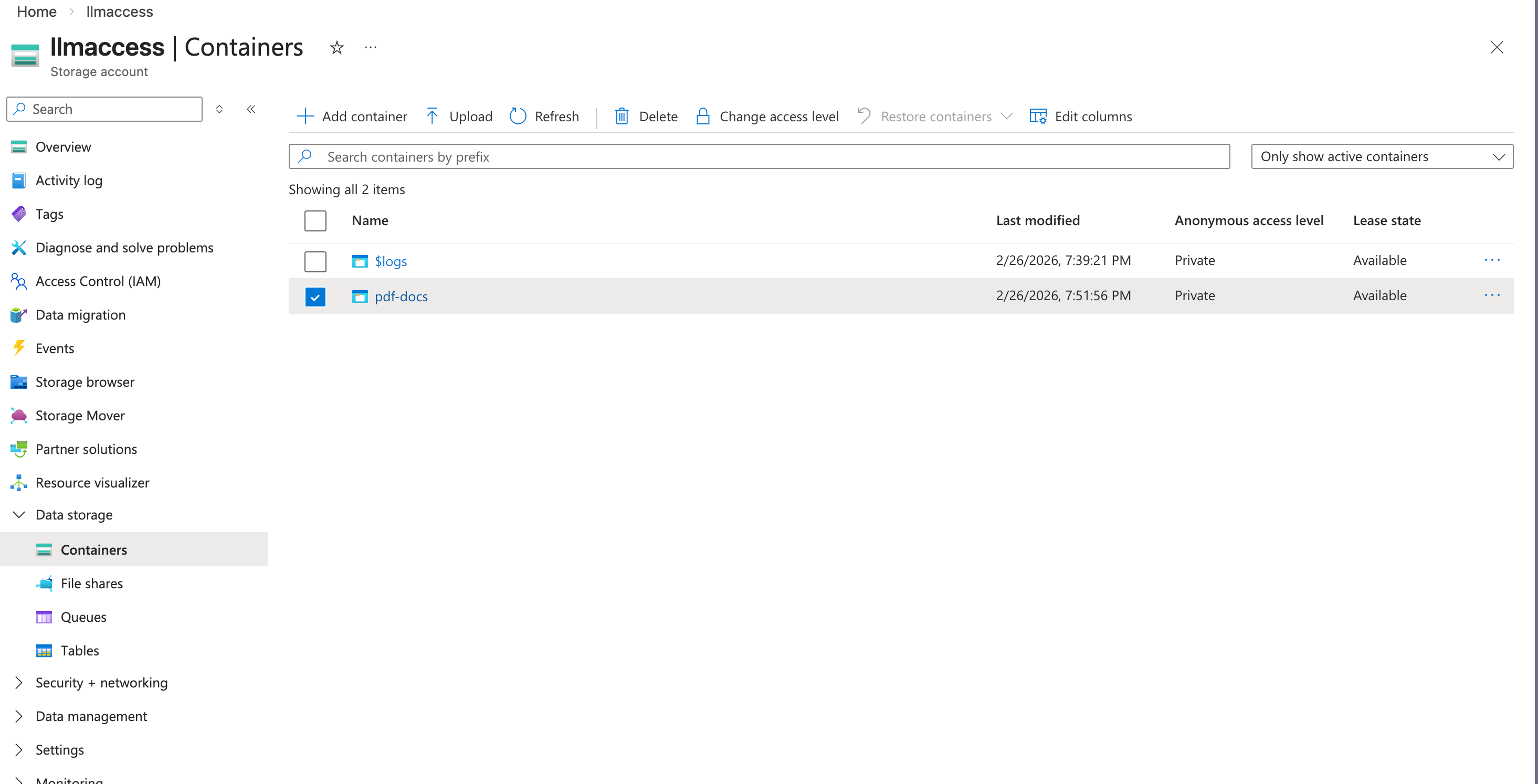The image size is (1538, 784).
Task: Open Change access level lock icon
Action: click(703, 116)
